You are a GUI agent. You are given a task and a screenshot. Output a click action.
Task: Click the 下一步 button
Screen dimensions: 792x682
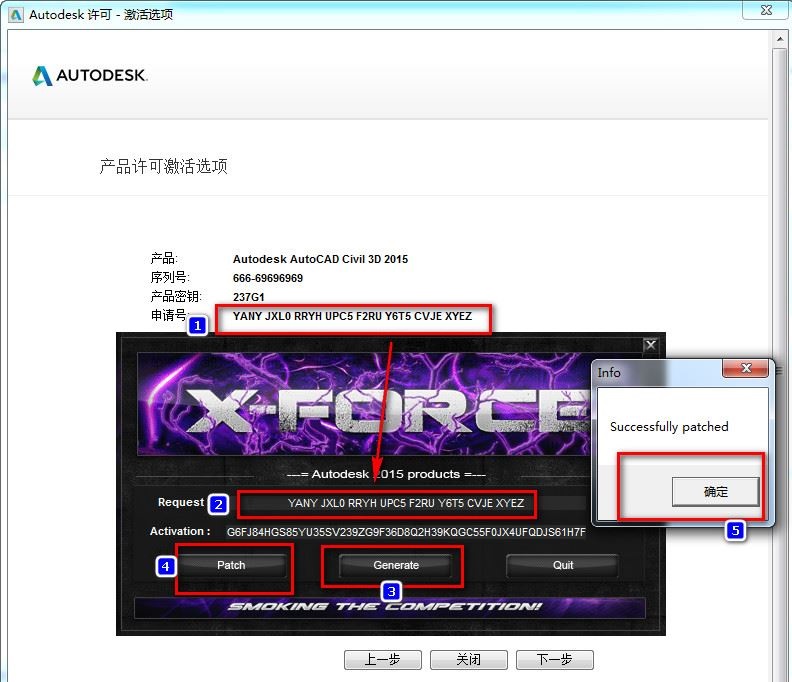(554, 659)
